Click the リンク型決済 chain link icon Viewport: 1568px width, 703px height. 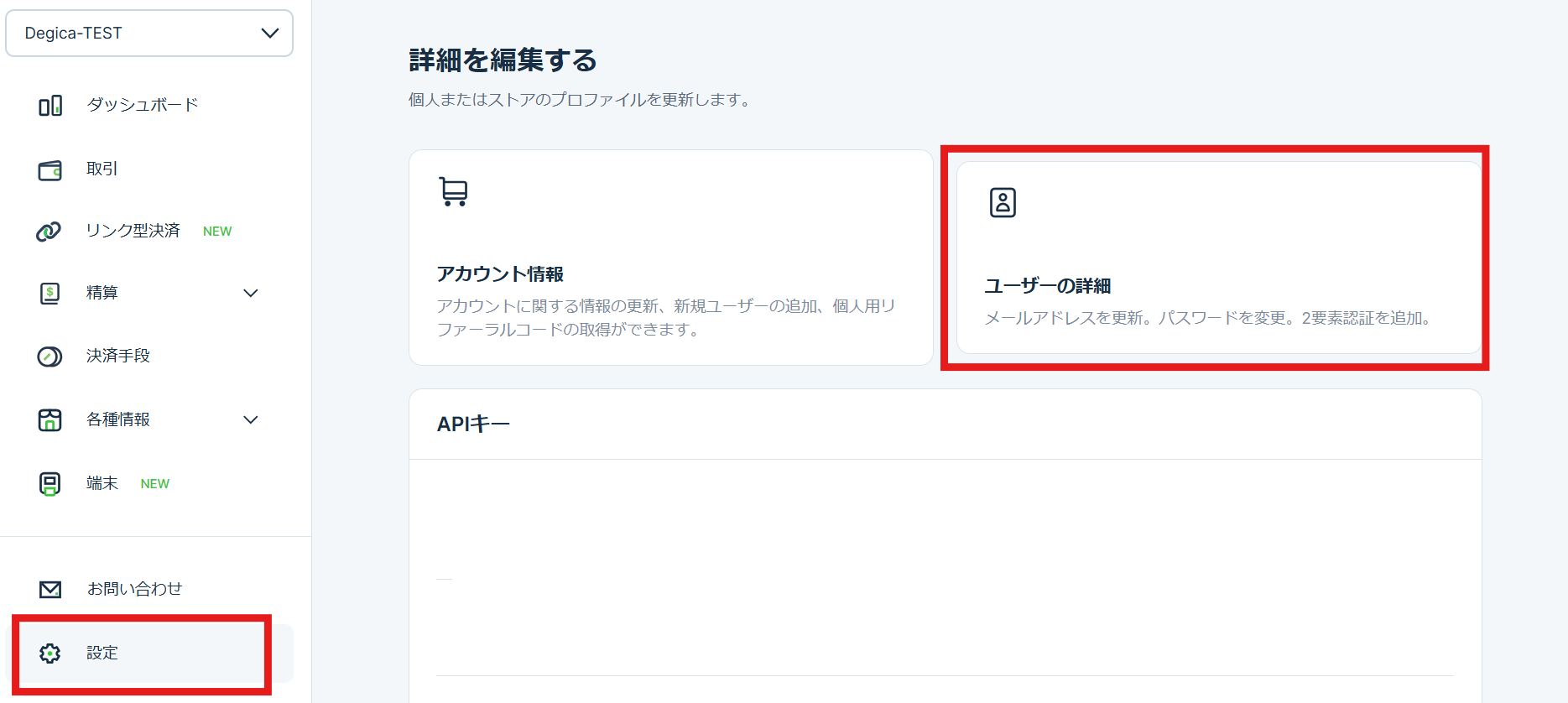(x=49, y=232)
